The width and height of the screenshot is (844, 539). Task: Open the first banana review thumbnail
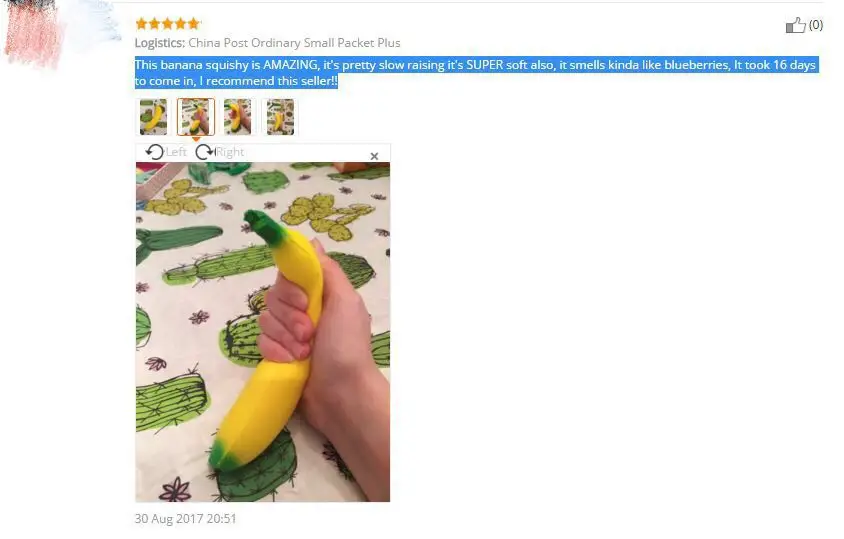click(153, 116)
